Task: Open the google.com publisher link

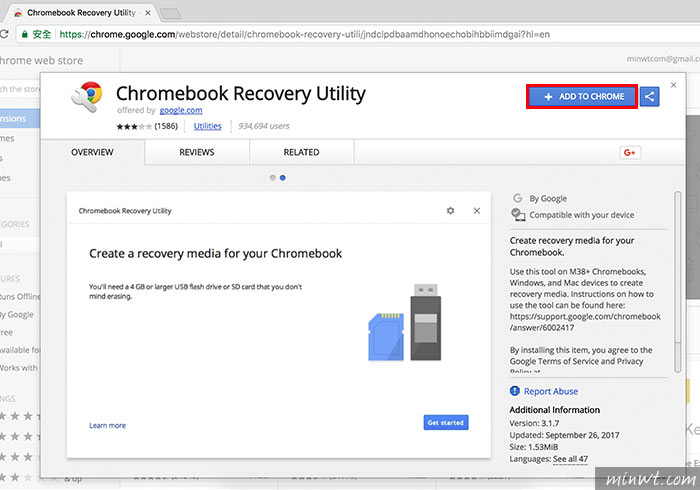Action: (181, 110)
